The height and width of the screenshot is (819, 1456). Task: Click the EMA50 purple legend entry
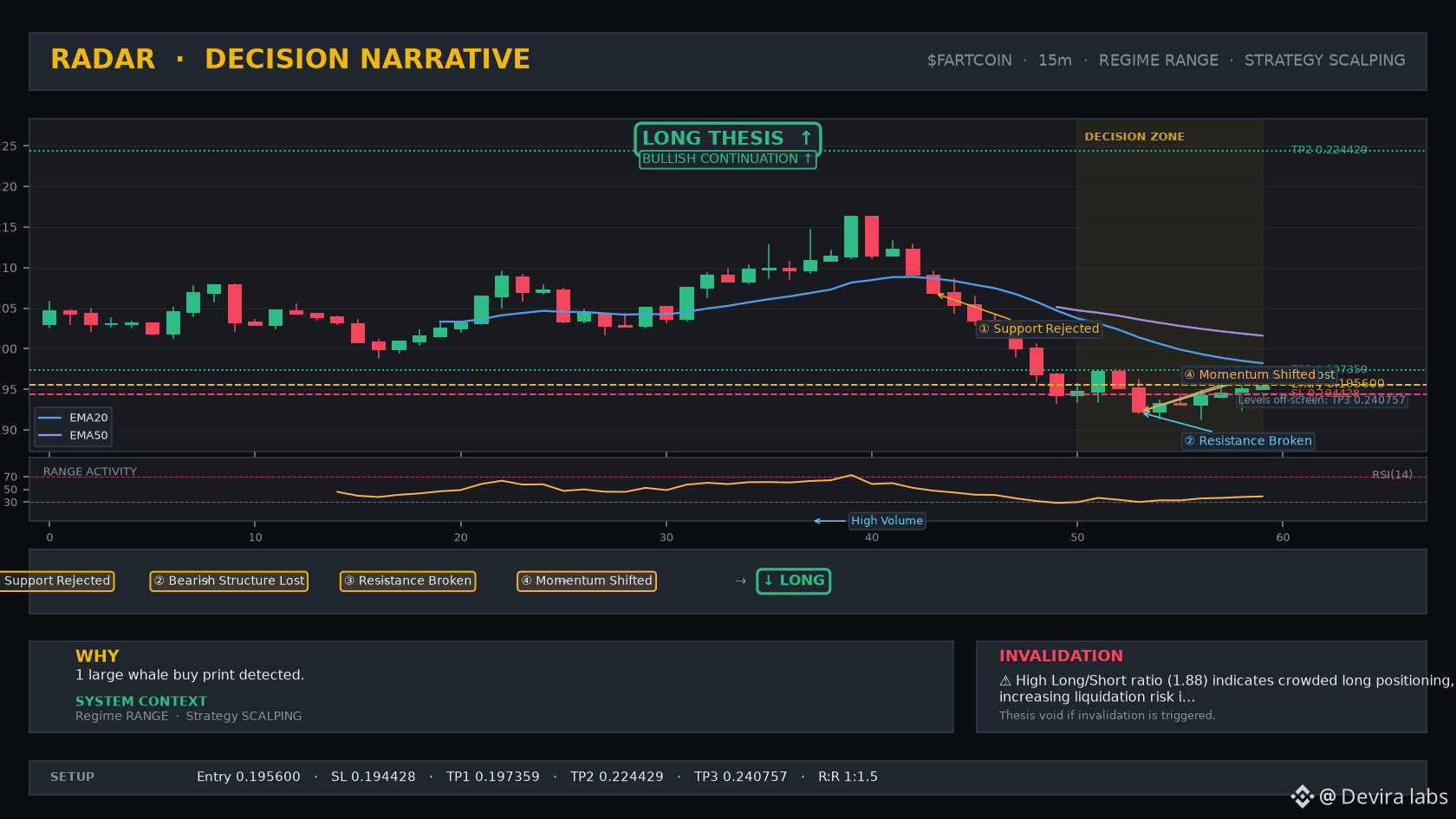click(74, 435)
